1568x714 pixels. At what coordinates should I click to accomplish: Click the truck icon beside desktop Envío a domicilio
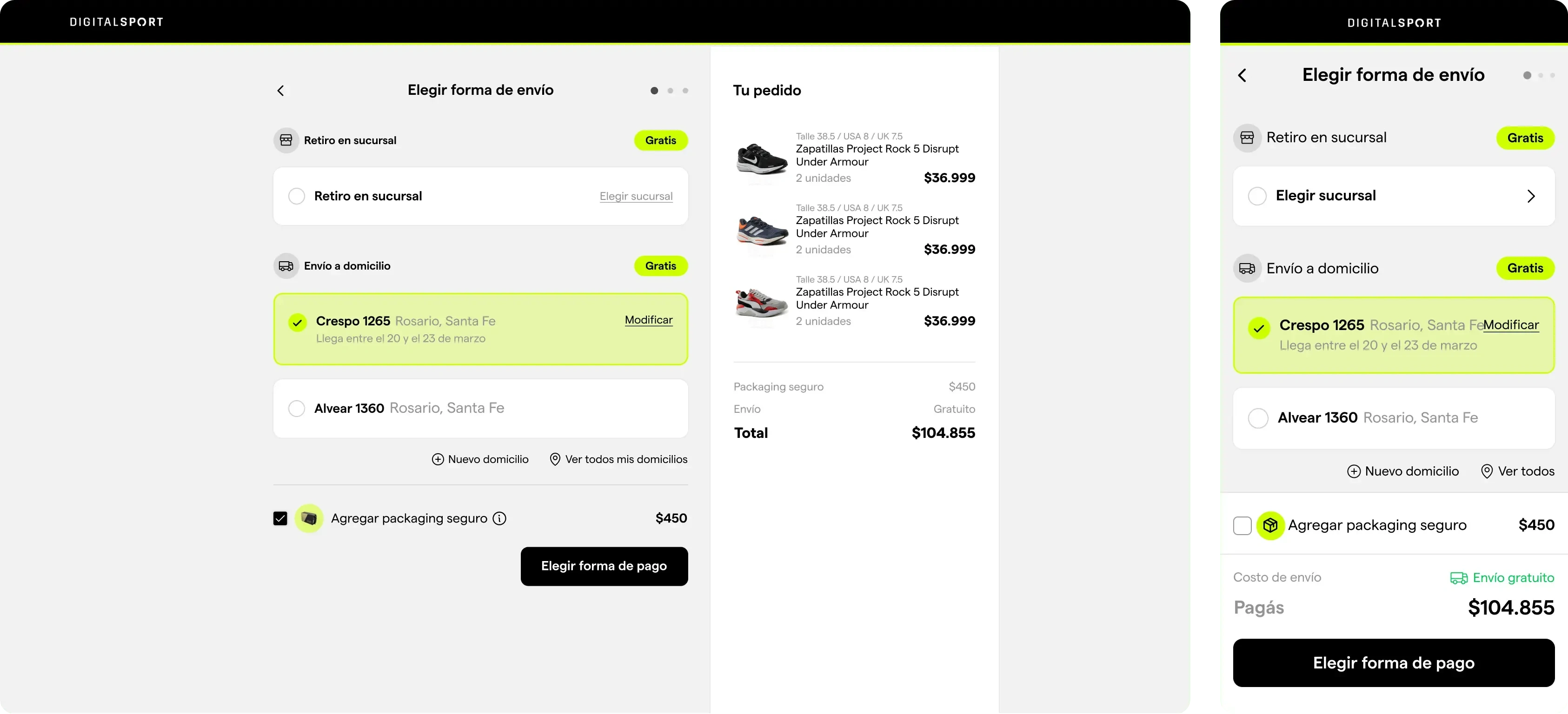coord(286,266)
